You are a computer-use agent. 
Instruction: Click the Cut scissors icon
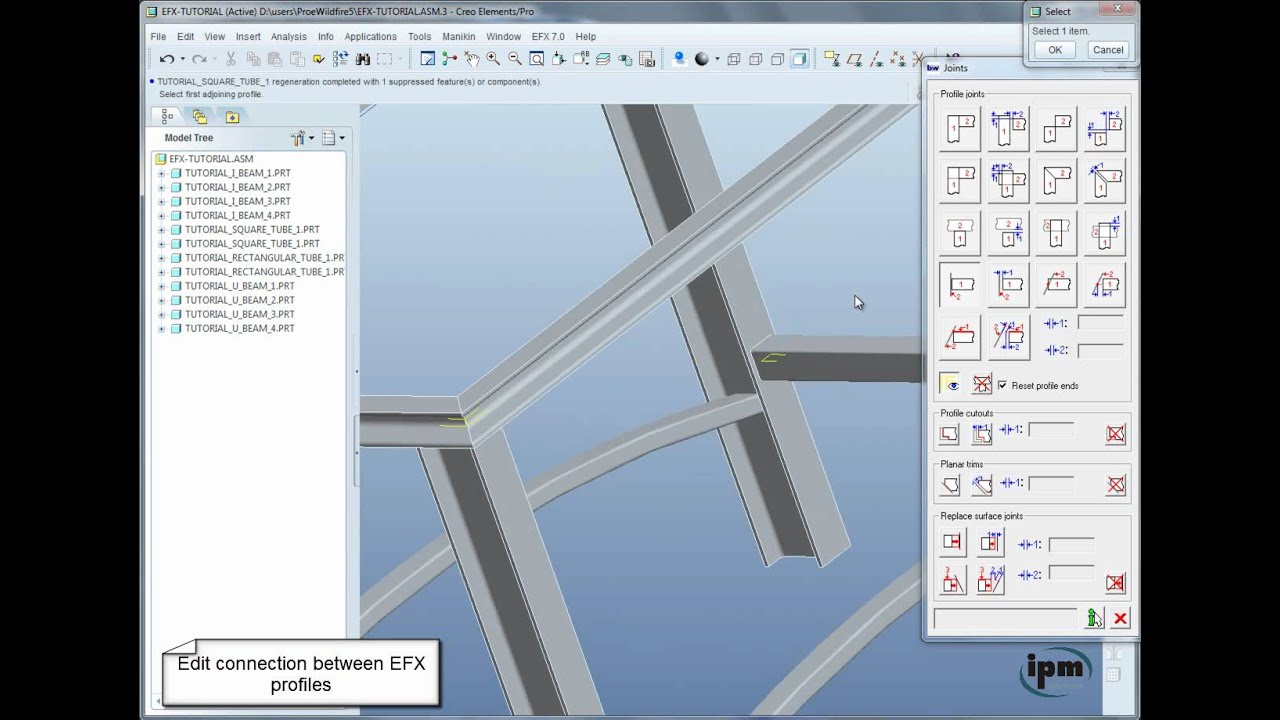click(x=231, y=59)
